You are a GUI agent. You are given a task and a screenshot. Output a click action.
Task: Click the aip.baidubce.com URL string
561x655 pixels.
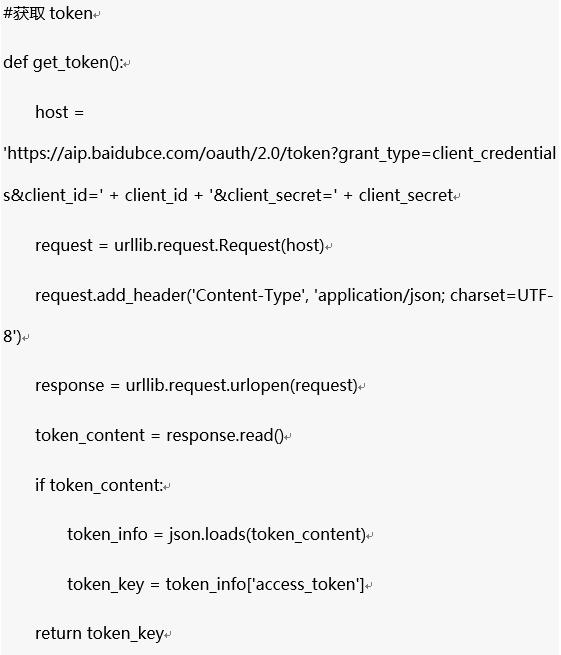[280, 154]
